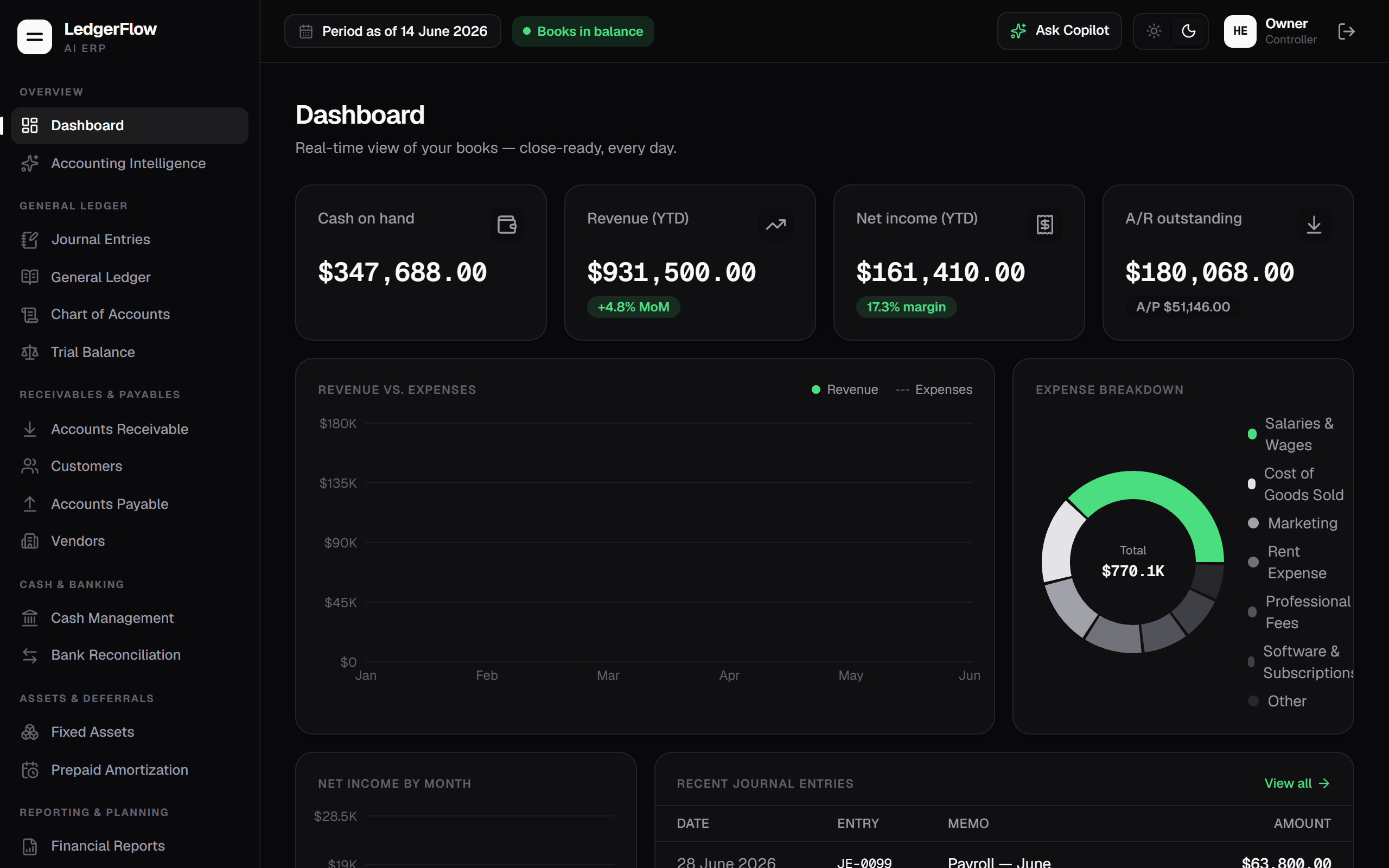The height and width of the screenshot is (868, 1389).
Task: Click the logout icon in top right
Action: pos(1346,31)
